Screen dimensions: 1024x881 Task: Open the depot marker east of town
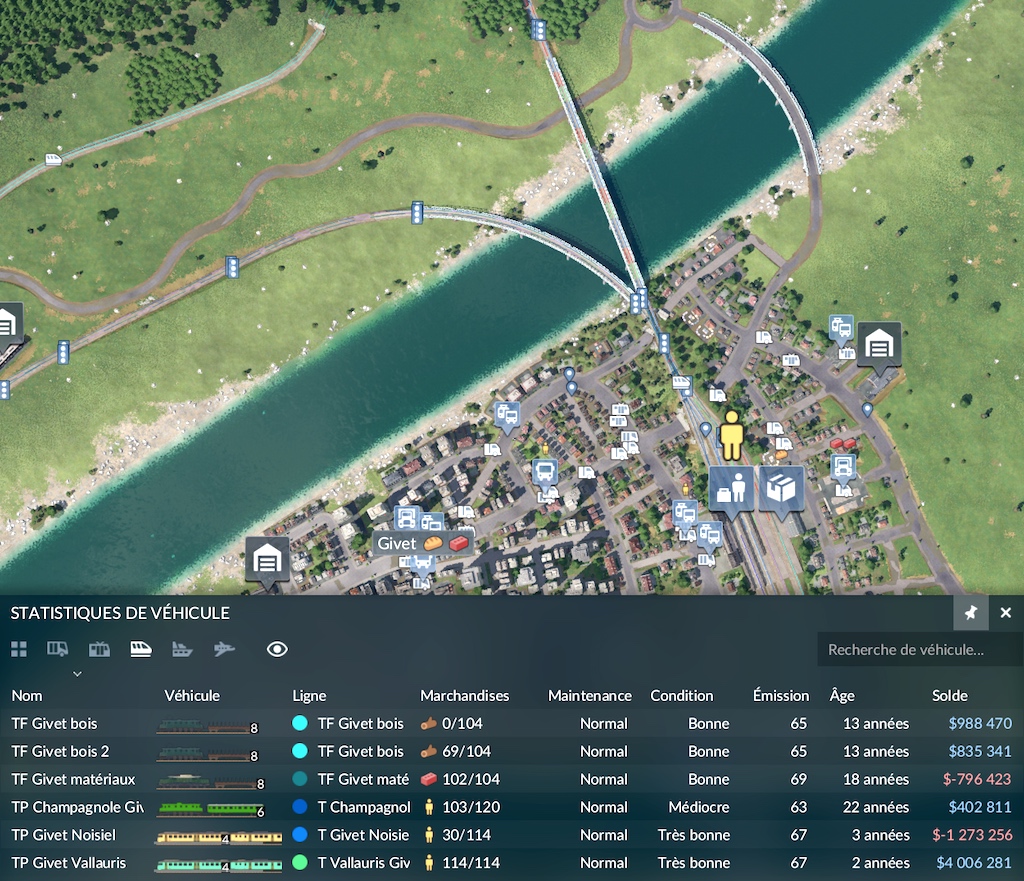(x=879, y=345)
